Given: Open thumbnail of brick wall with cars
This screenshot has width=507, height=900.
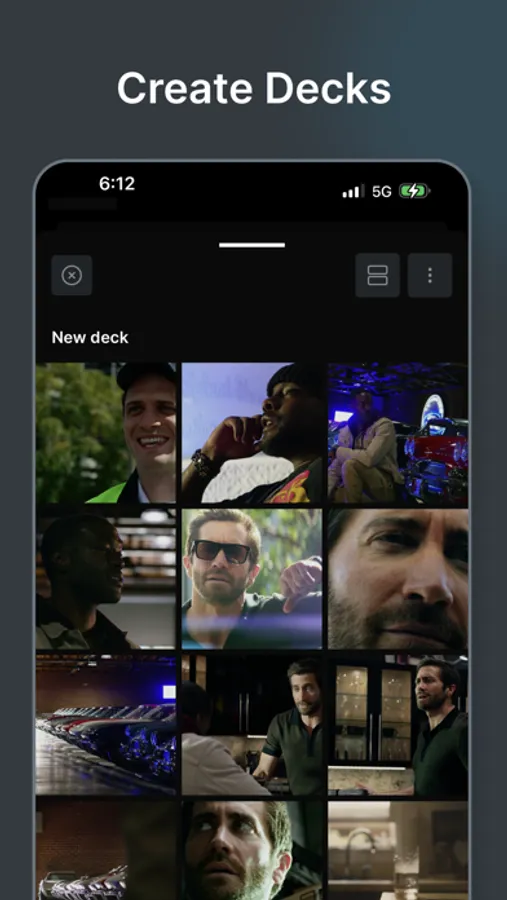Looking at the screenshot, I should tap(106, 851).
